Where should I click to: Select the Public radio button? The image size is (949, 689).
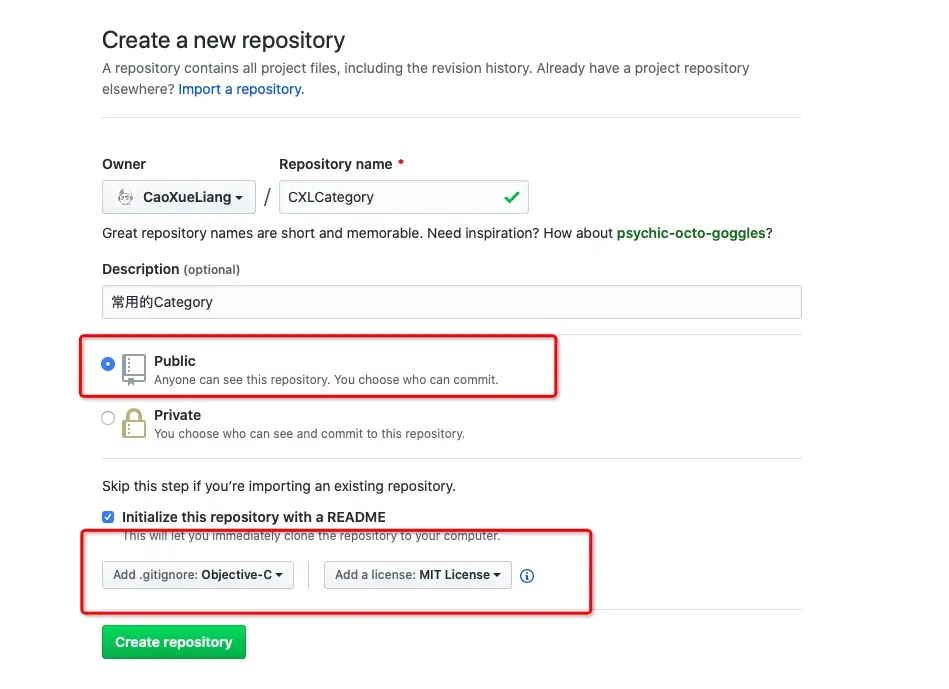pos(108,365)
